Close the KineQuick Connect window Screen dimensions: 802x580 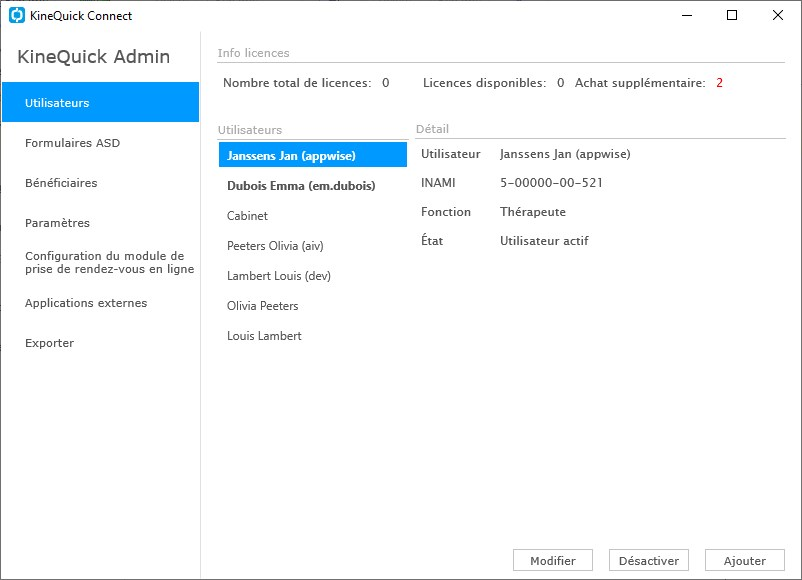[x=777, y=15]
